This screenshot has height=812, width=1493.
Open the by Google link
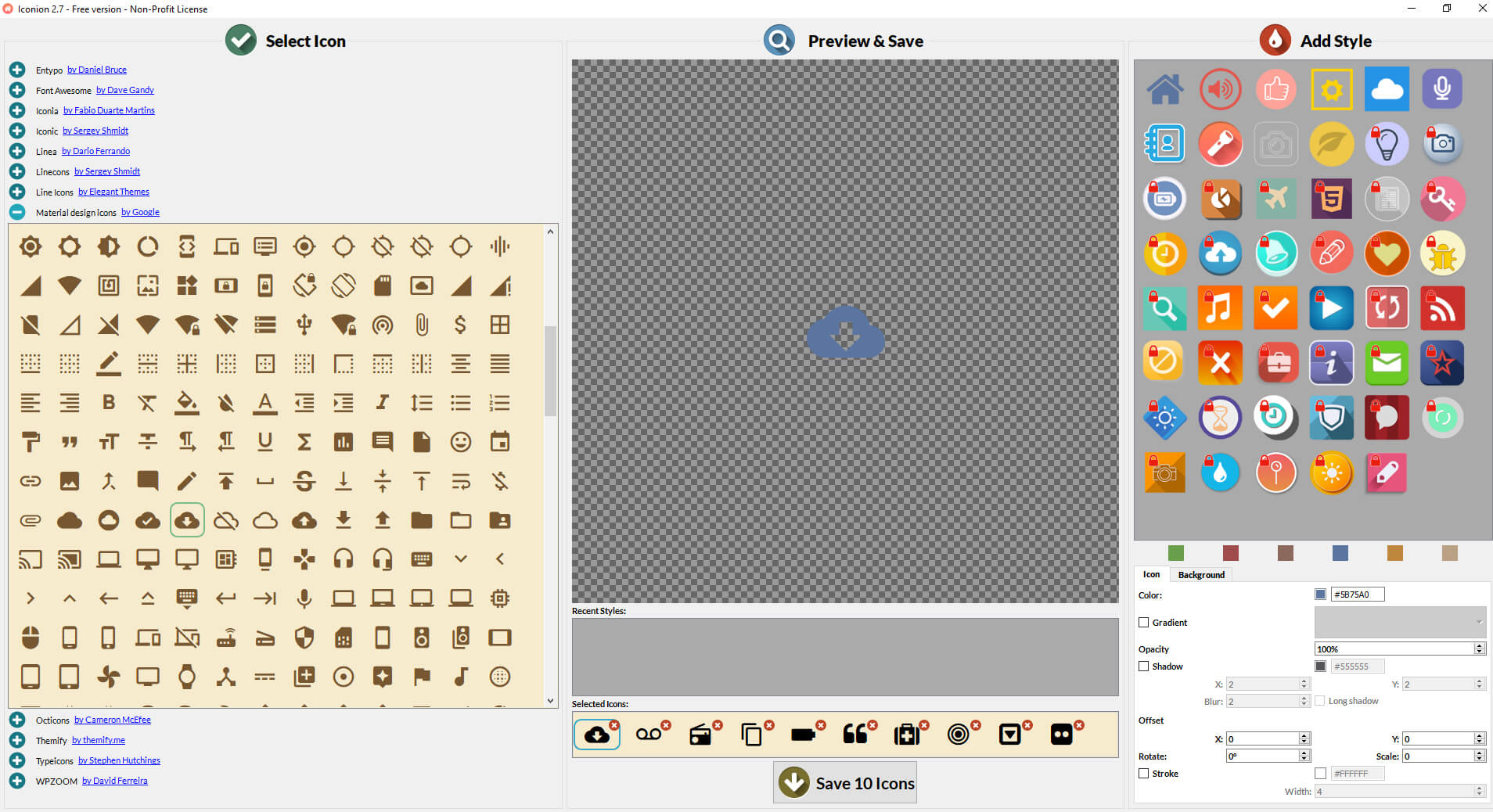pos(140,212)
